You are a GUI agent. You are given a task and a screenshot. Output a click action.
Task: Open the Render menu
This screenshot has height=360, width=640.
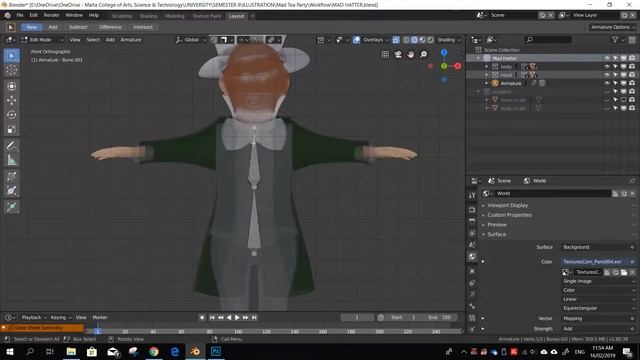click(51, 15)
